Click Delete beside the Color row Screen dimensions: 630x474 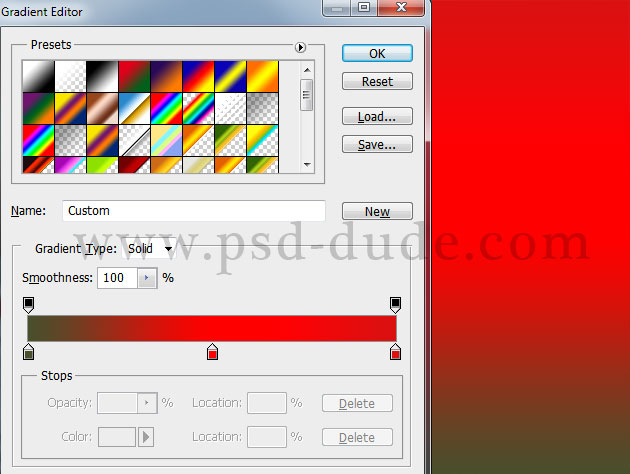coord(357,437)
